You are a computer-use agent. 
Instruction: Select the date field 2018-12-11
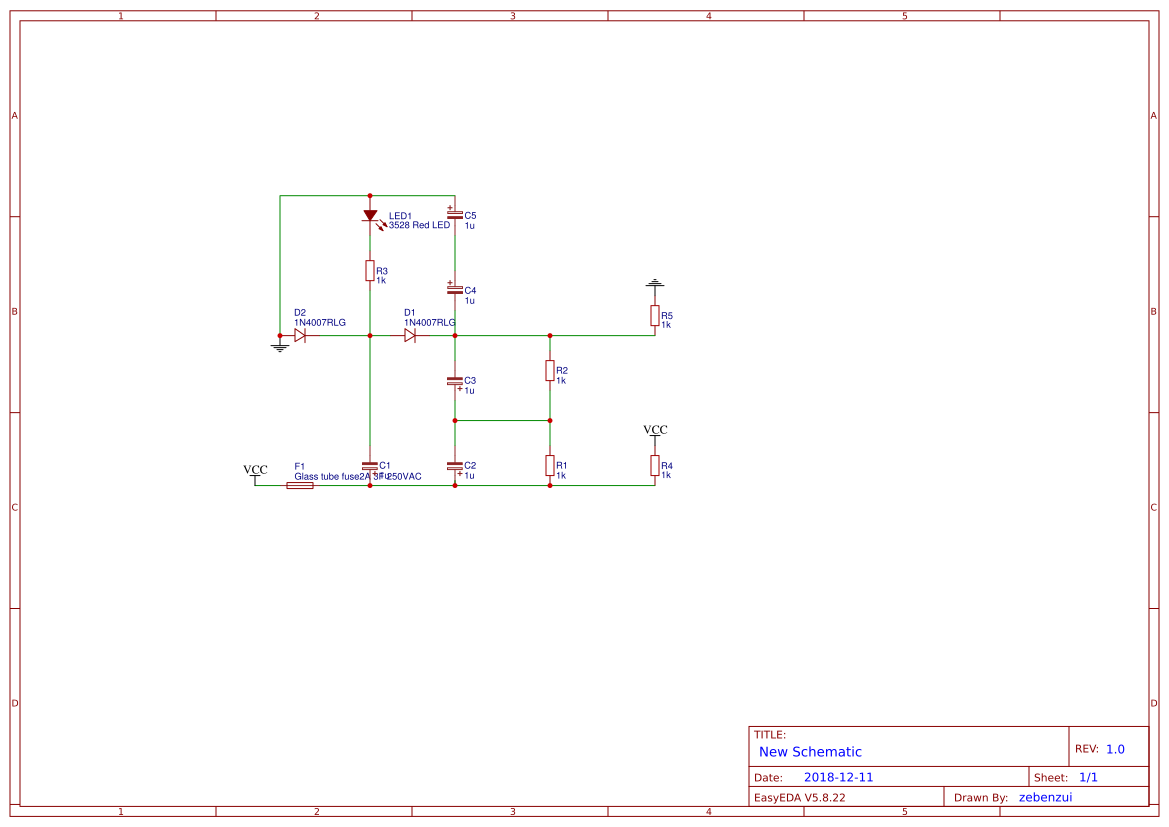point(838,777)
